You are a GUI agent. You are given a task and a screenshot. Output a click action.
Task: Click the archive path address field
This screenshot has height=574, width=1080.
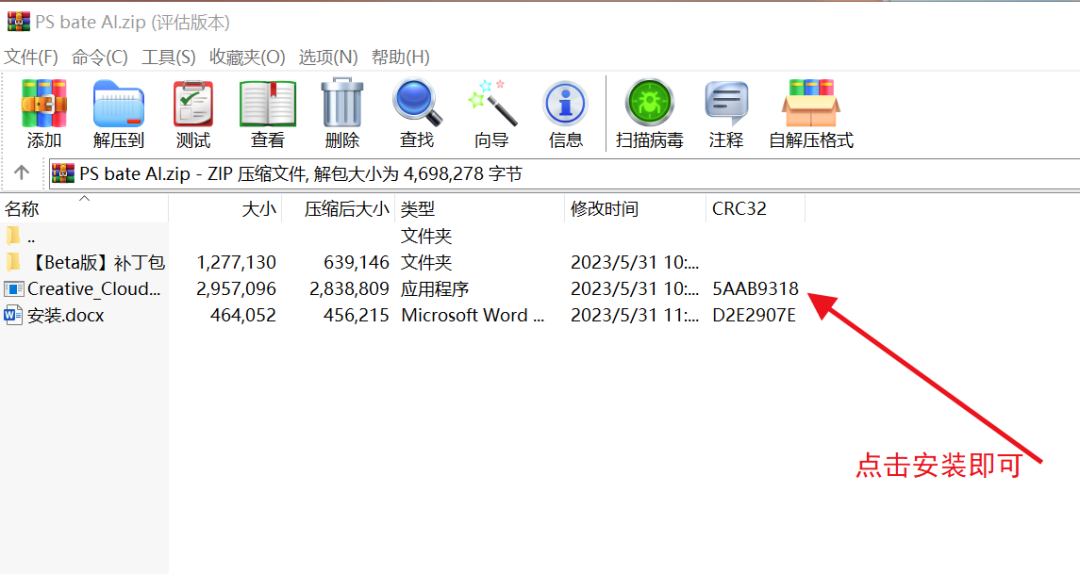click(563, 173)
